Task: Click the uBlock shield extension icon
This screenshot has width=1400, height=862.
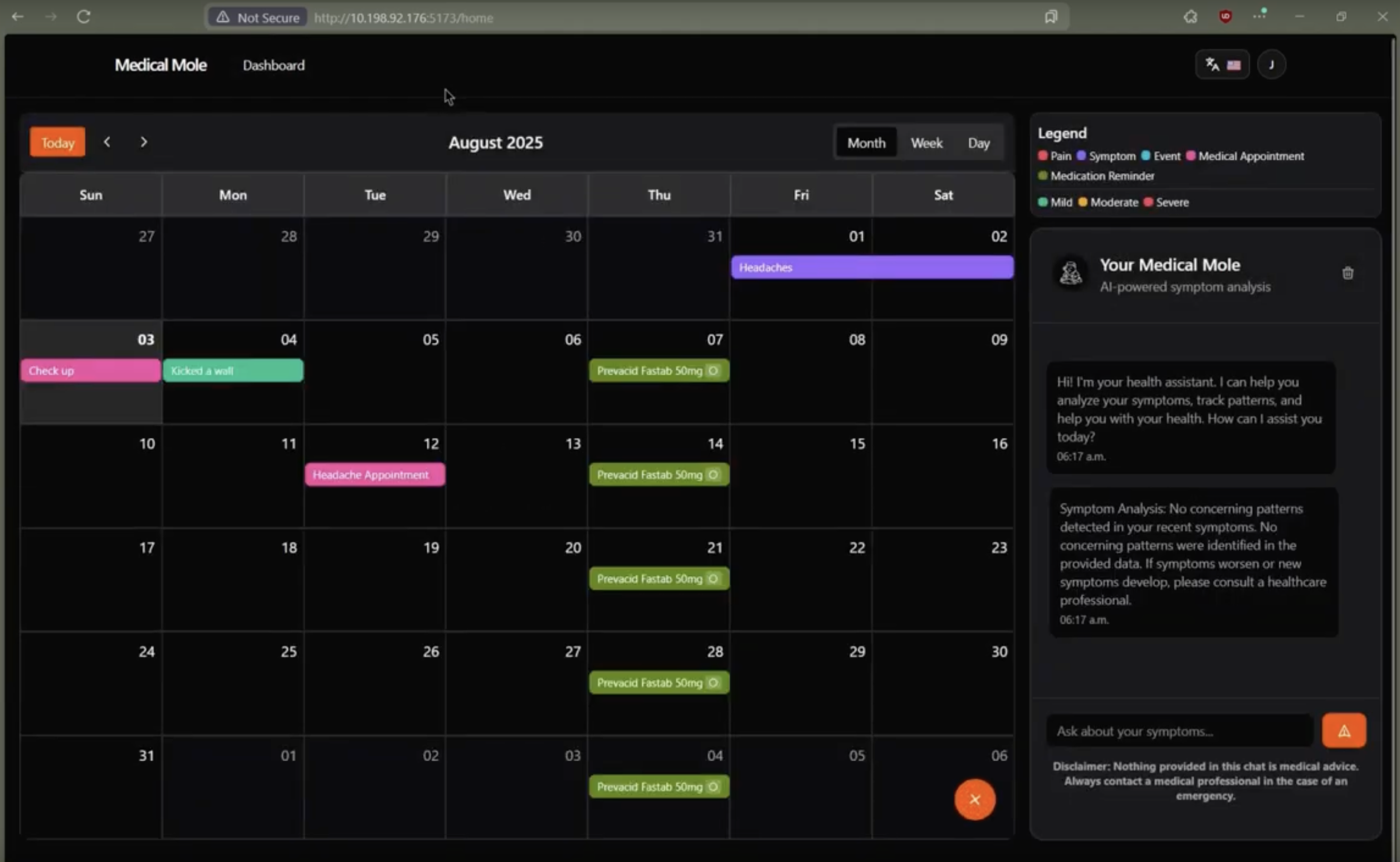Action: coord(1225,17)
